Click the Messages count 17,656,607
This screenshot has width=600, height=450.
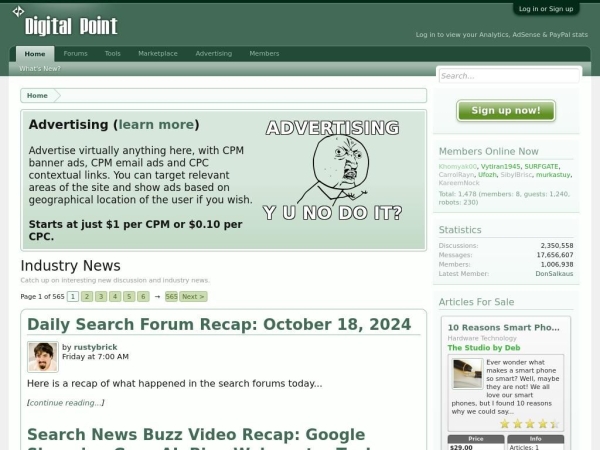click(555, 255)
